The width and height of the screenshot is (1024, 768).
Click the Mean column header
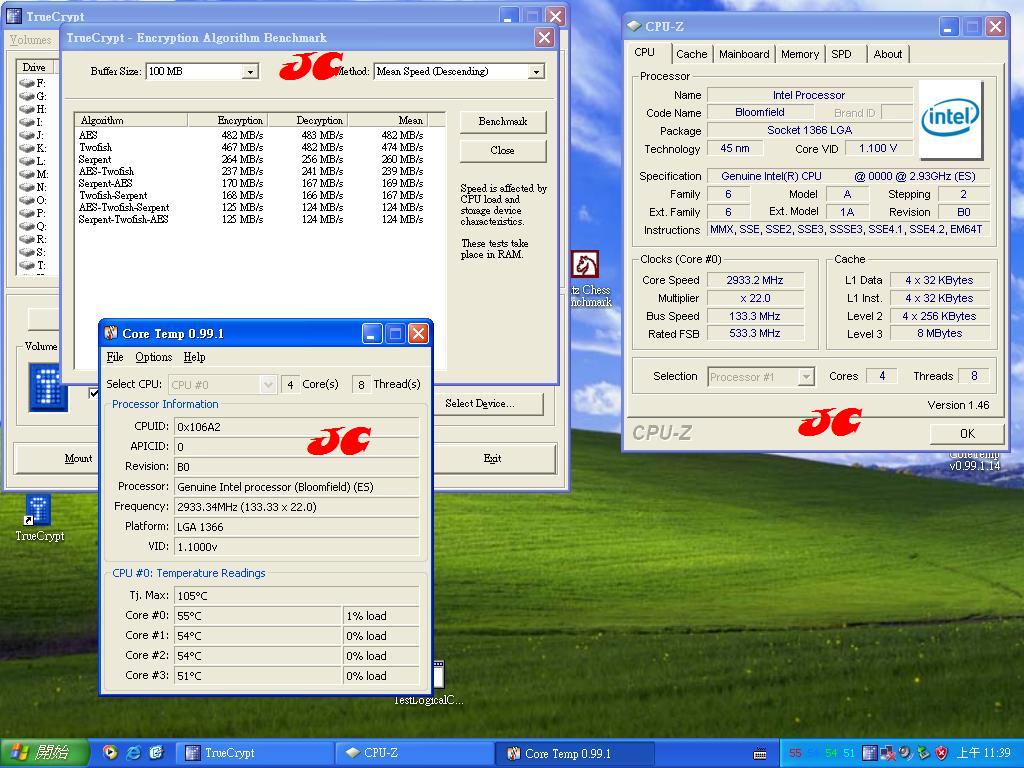click(x=388, y=120)
